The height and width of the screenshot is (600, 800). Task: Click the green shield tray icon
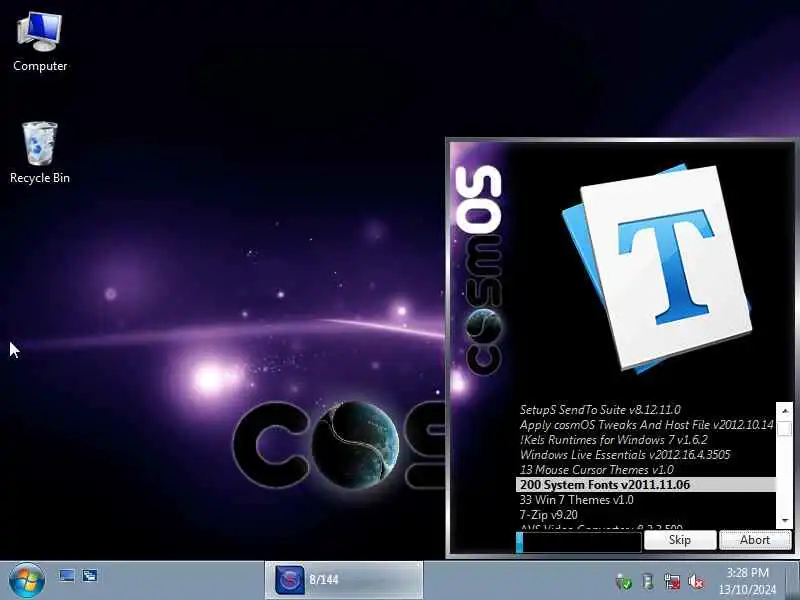(623, 581)
